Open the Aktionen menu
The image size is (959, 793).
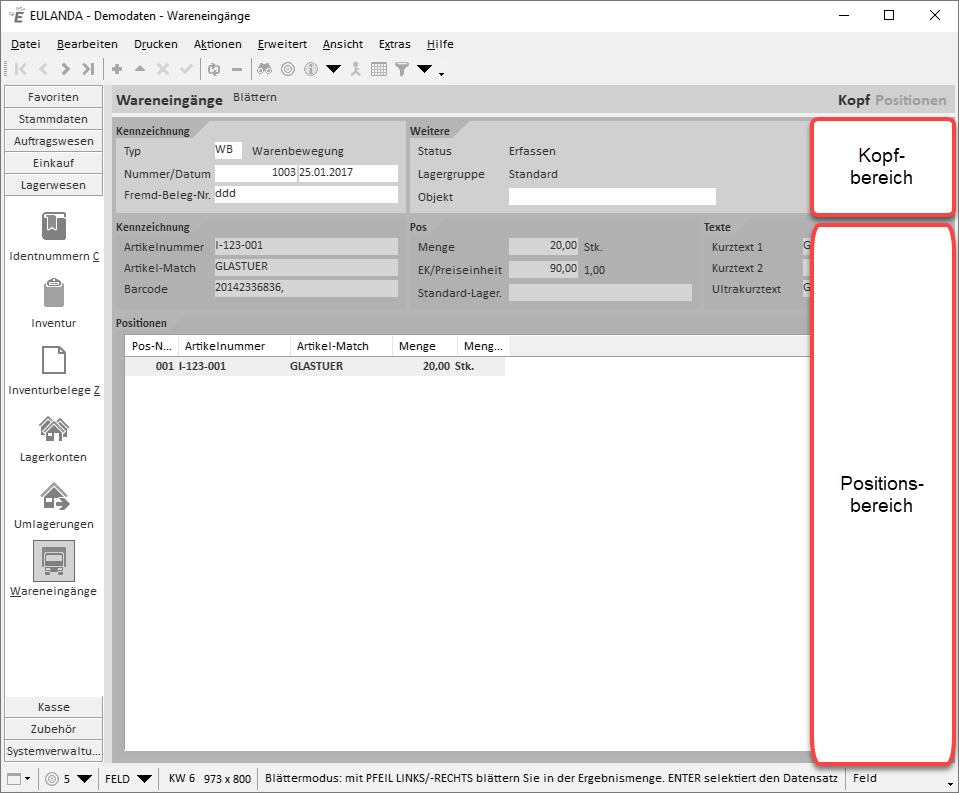(217, 44)
